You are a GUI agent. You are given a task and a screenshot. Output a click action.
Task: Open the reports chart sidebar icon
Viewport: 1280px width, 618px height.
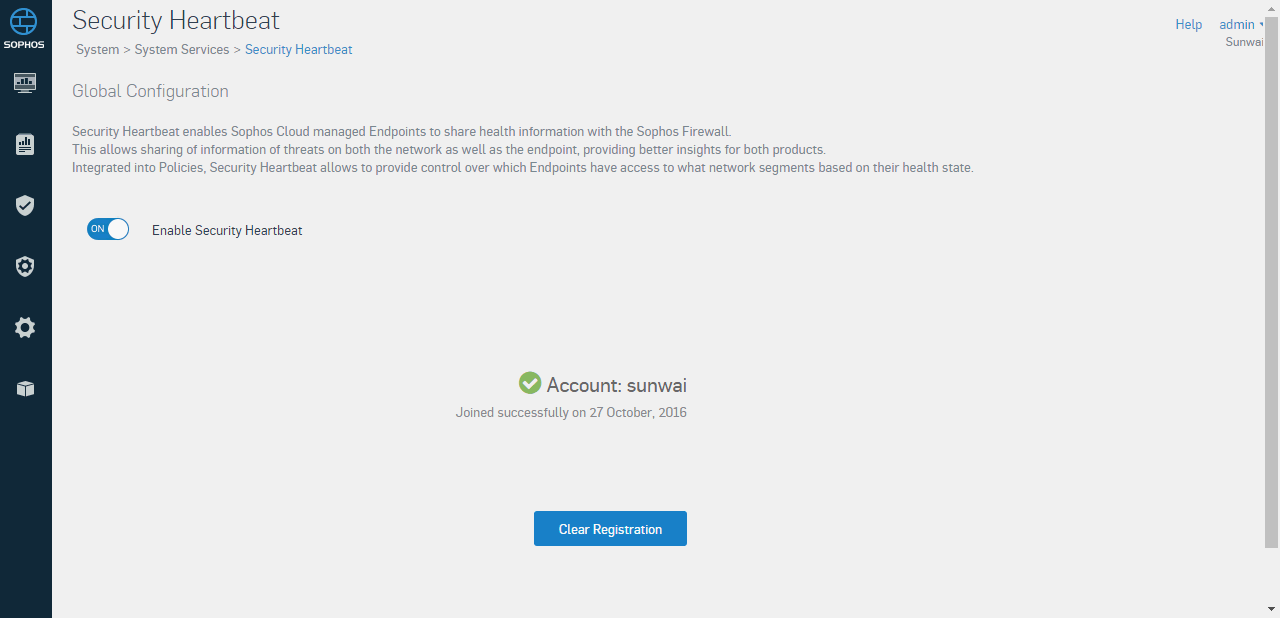(25, 145)
